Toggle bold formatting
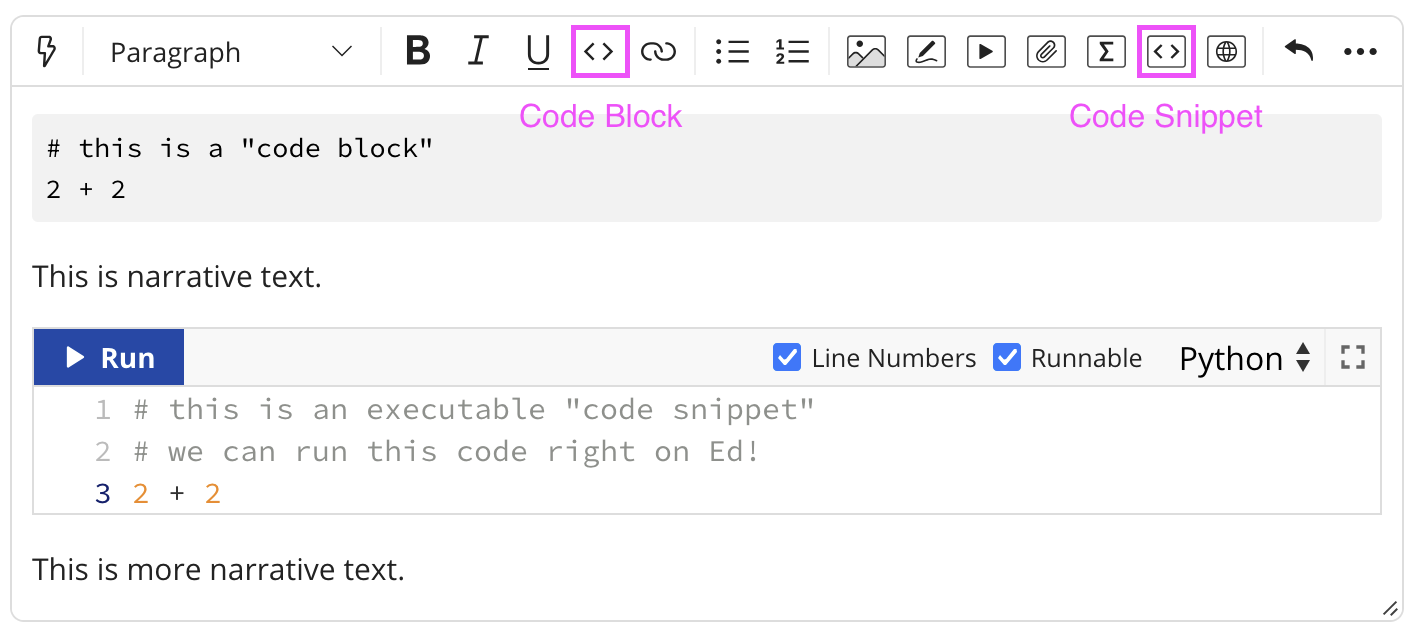This screenshot has width=1410, height=630. tap(418, 51)
